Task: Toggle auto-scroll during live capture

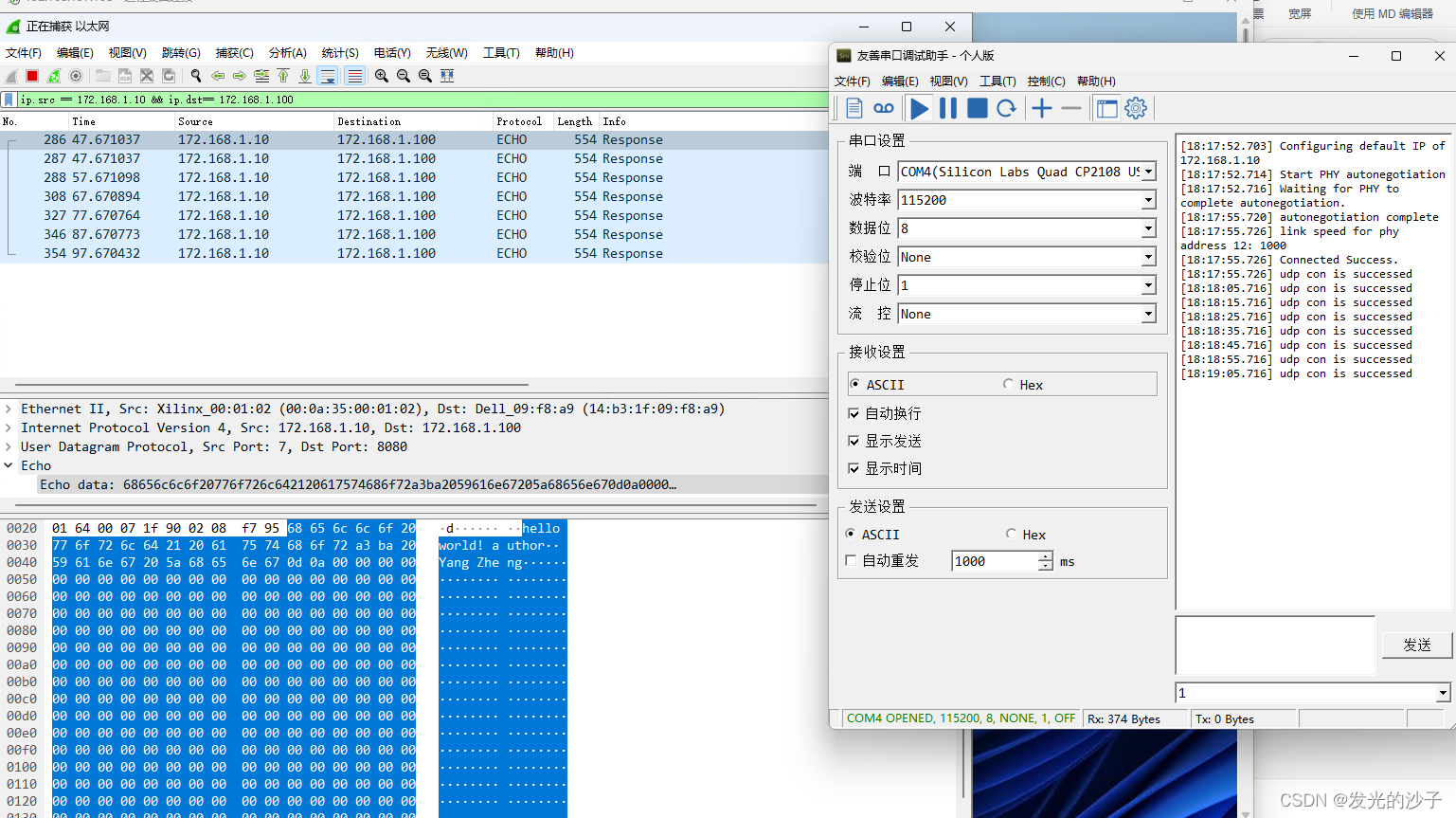Action: (328, 76)
